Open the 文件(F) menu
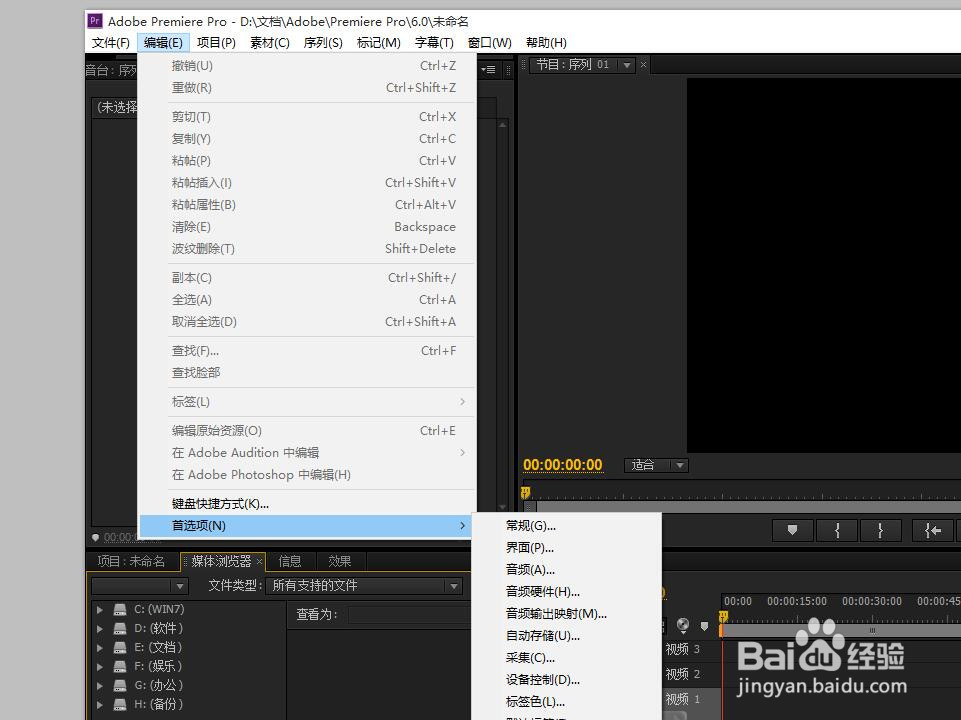 pyautogui.click(x=111, y=42)
